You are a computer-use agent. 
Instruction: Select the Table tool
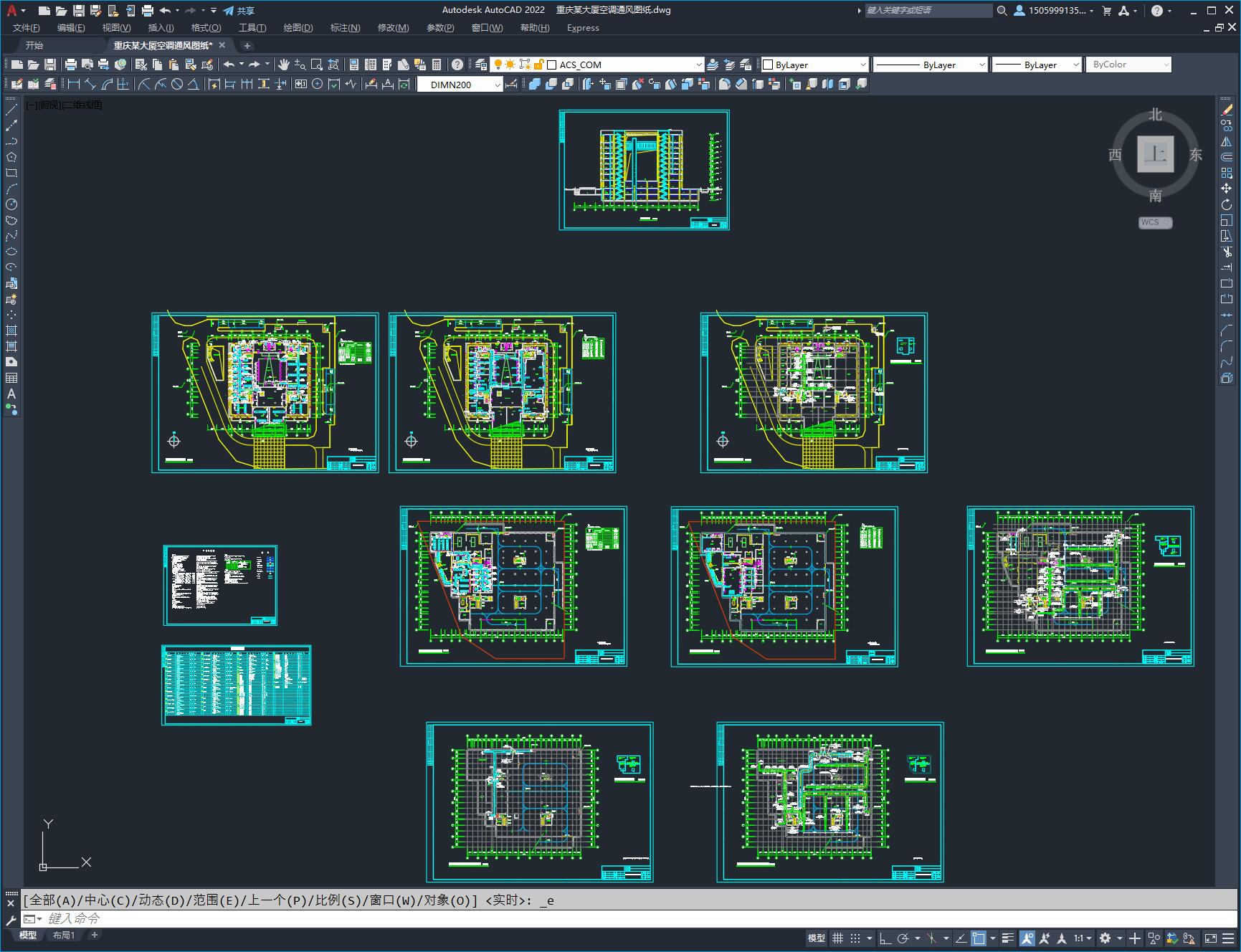[x=11, y=378]
